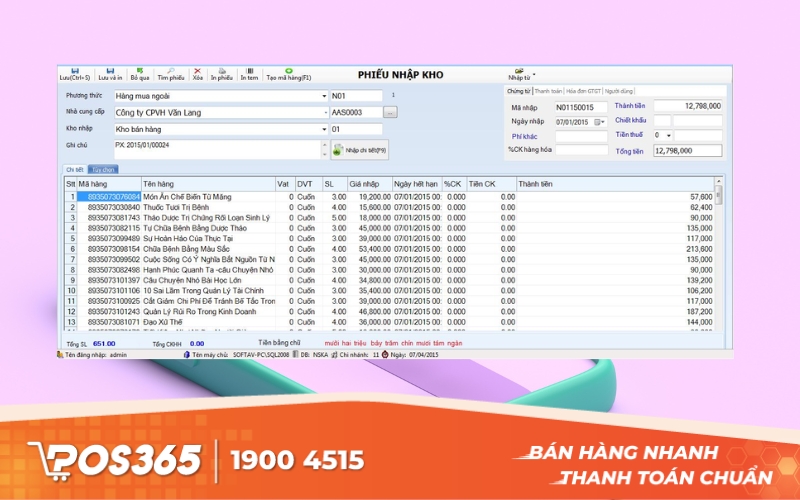Click the Vat column header

click(x=285, y=184)
